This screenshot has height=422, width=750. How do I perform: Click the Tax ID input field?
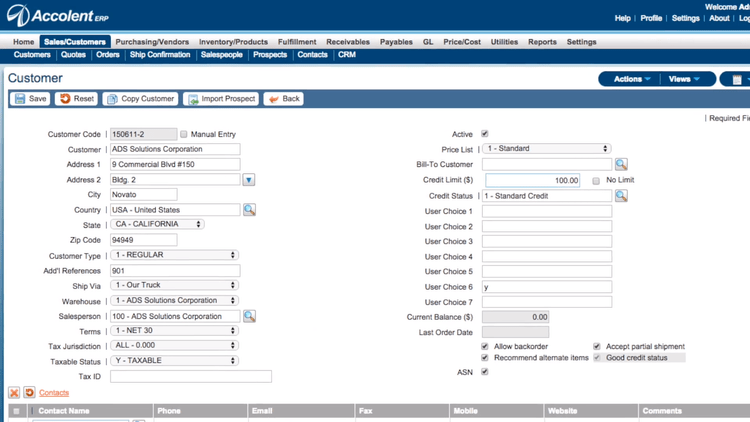191,376
